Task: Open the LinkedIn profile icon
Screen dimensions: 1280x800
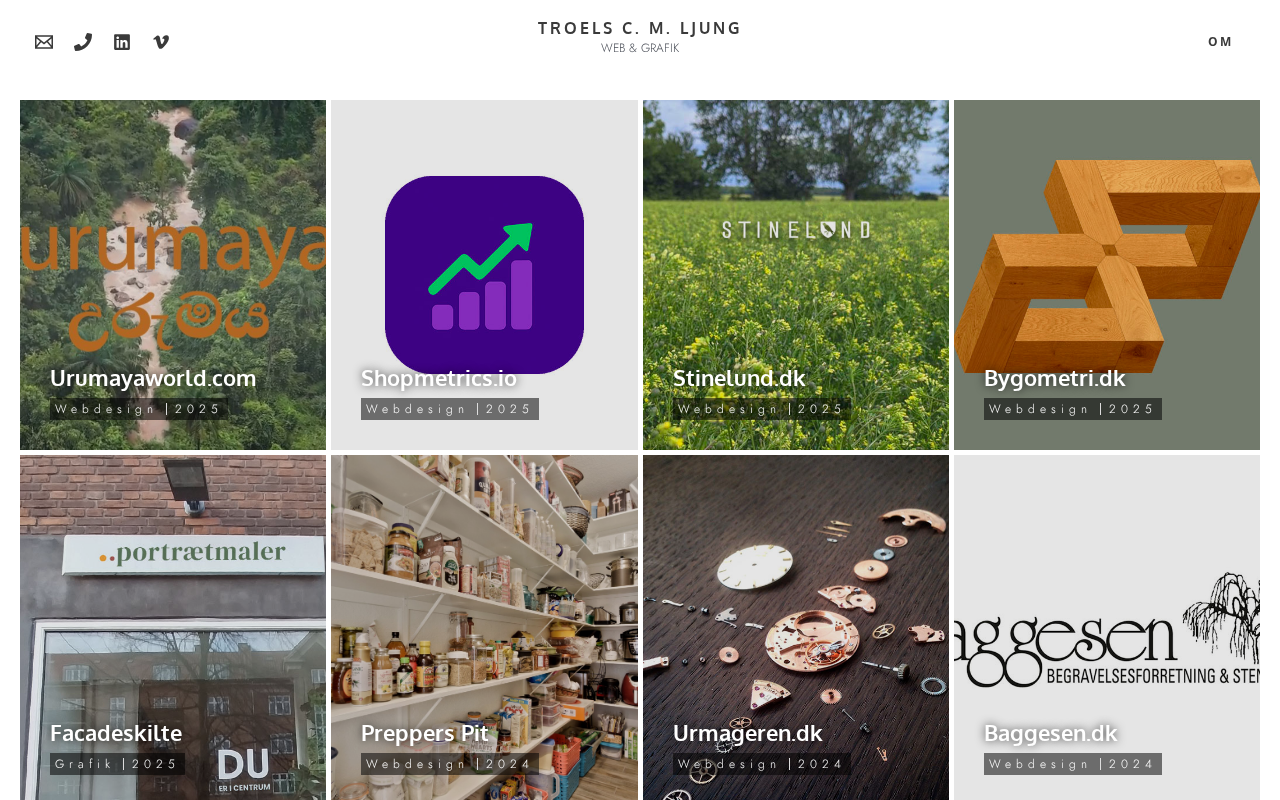Action: click(122, 42)
